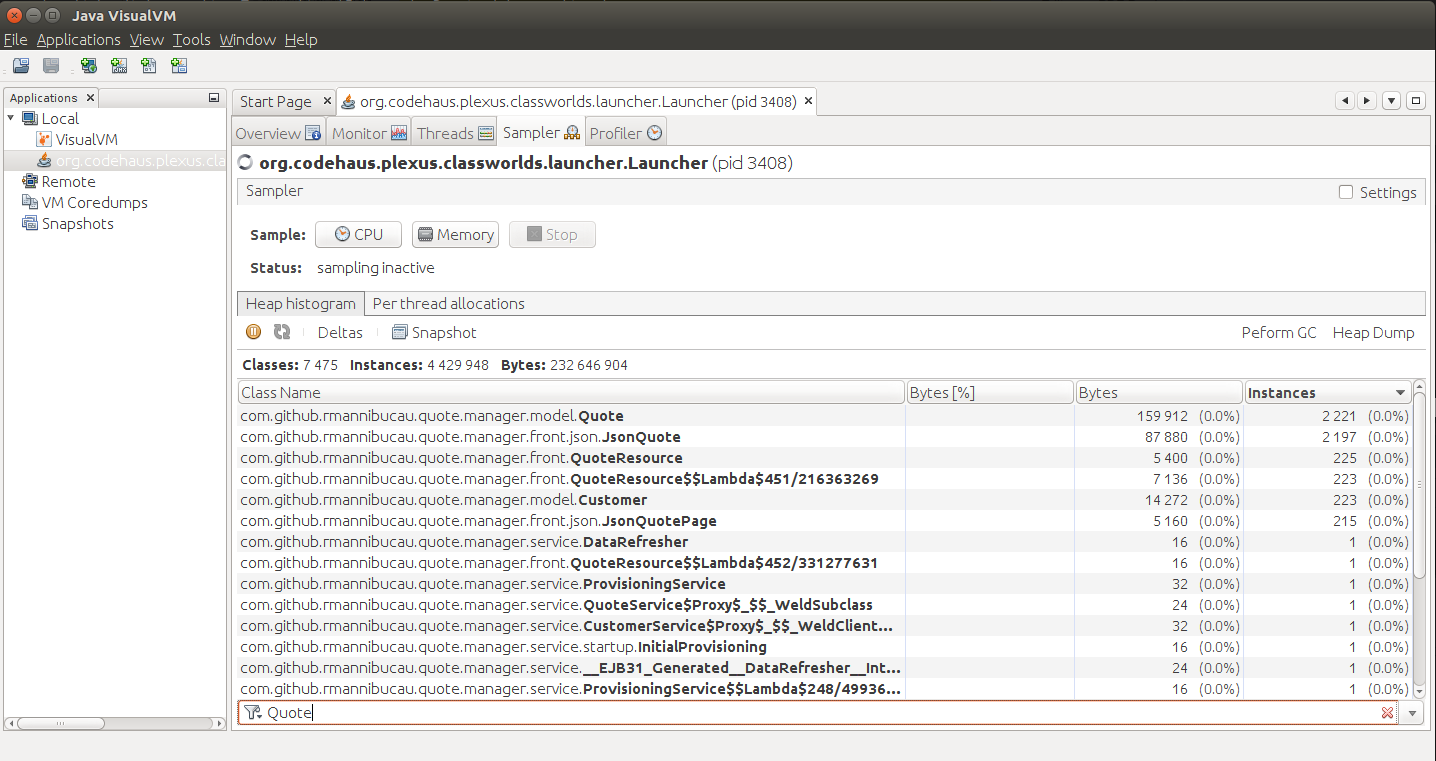The image size is (1436, 761).
Task: Open the document list dropdown arrow
Action: pyautogui.click(x=1391, y=101)
